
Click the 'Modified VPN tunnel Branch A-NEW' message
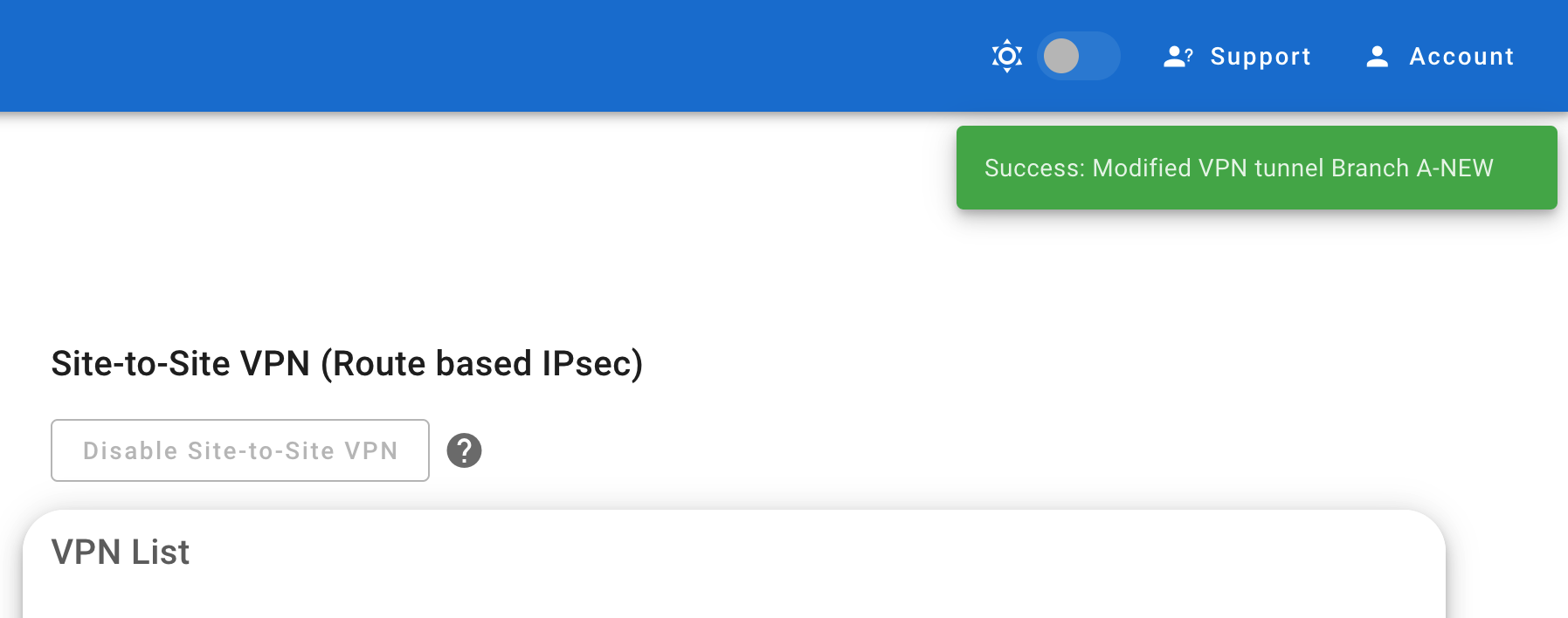(1293, 168)
